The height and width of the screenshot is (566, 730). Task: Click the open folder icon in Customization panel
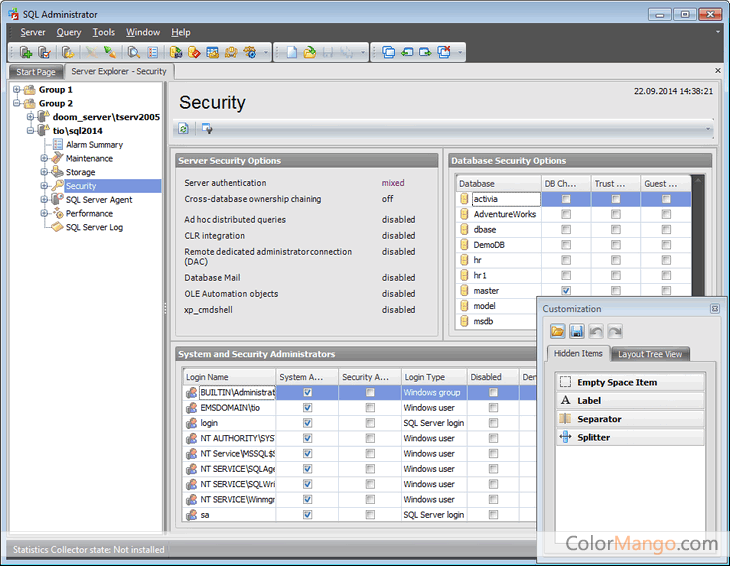click(x=557, y=331)
